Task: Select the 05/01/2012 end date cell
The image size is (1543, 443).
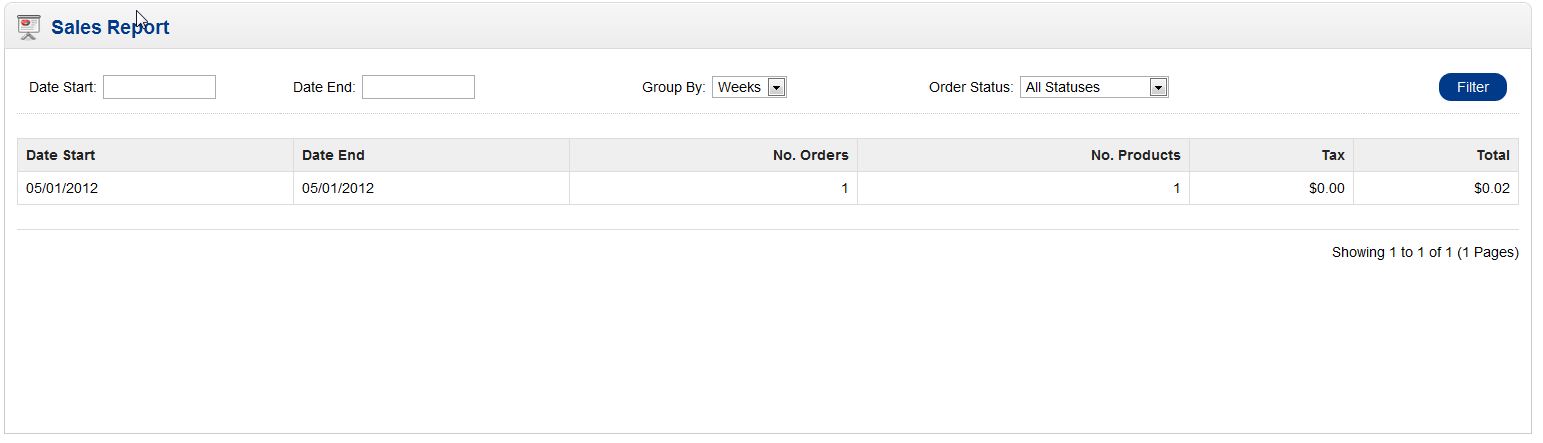Action: coord(338,188)
